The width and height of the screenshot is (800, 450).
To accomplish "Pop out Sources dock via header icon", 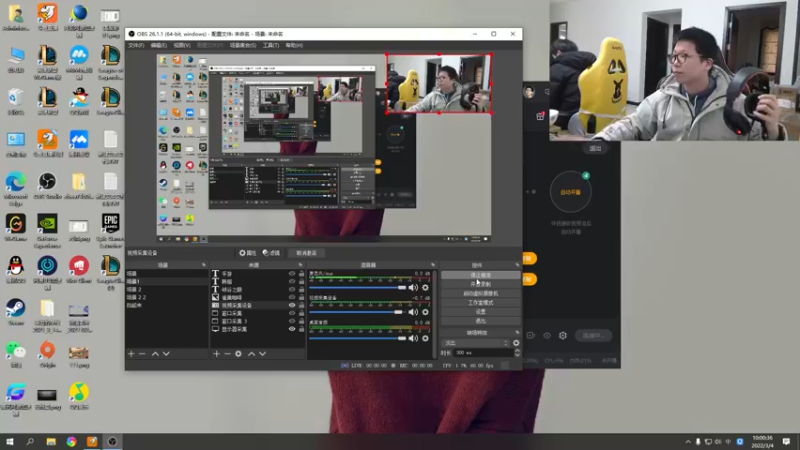I will click(x=301, y=265).
